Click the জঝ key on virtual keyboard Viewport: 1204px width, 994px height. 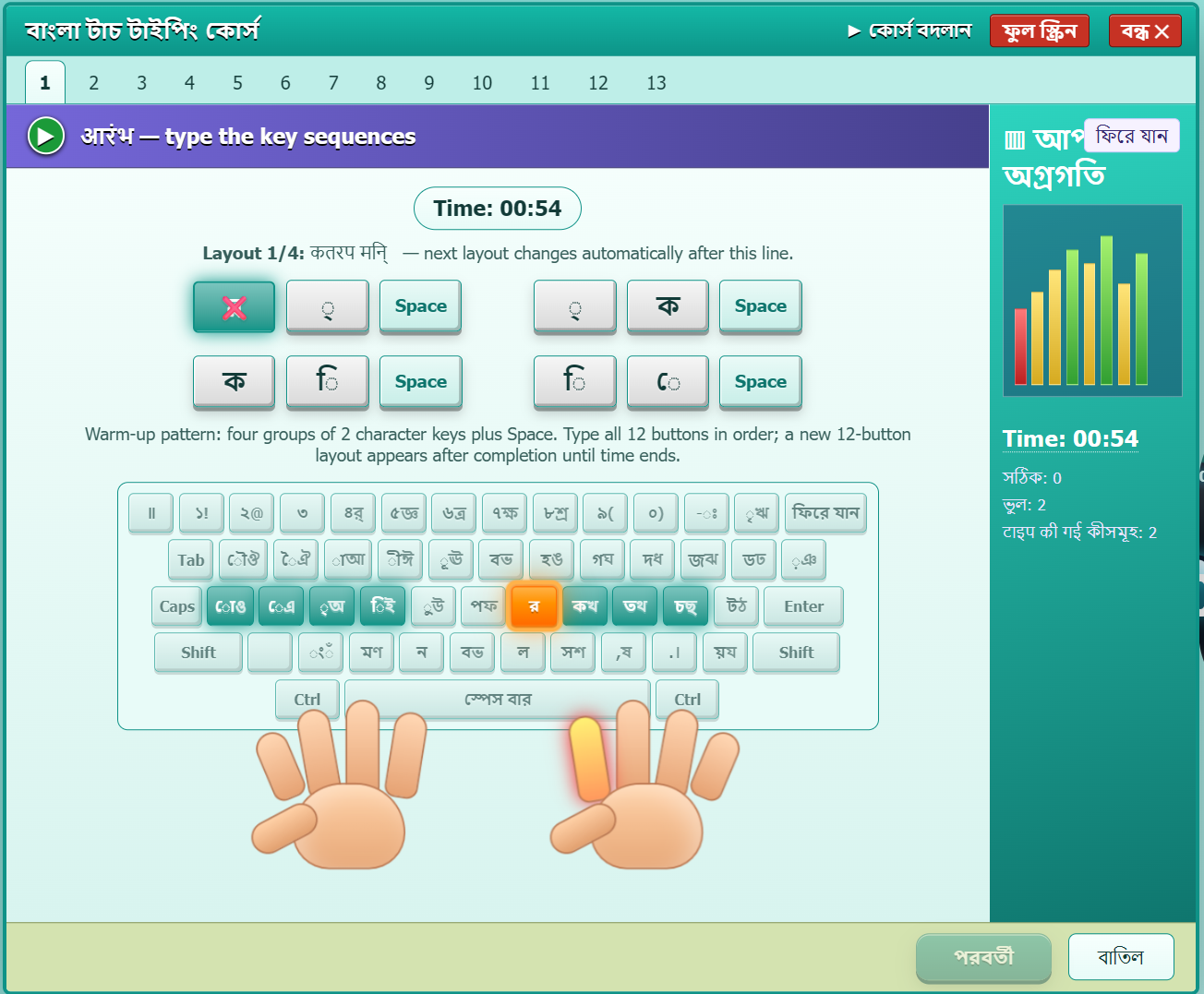(704, 560)
